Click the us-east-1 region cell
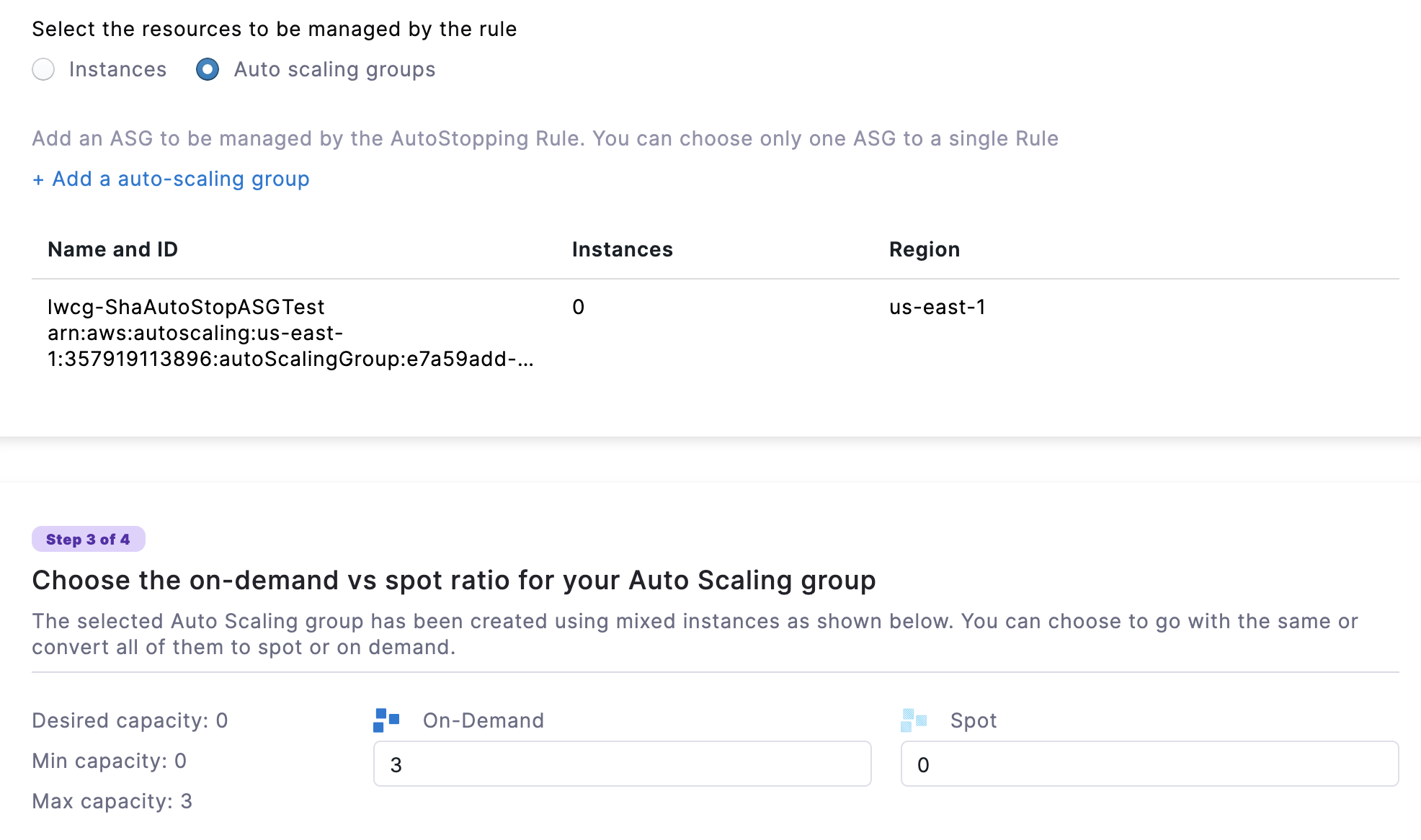The width and height of the screenshot is (1421, 840). tap(937, 308)
